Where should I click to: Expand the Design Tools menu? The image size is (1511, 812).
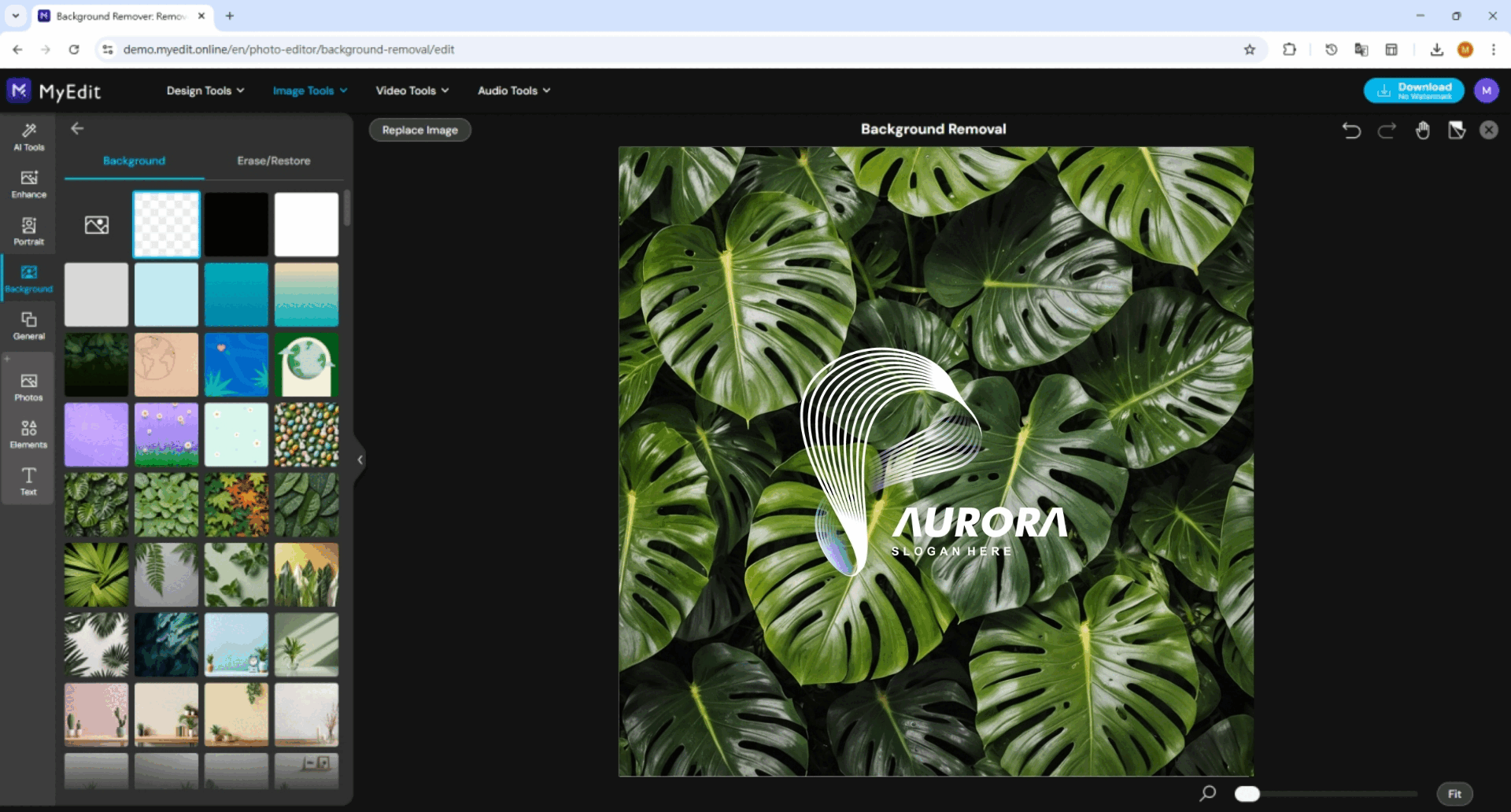(205, 90)
